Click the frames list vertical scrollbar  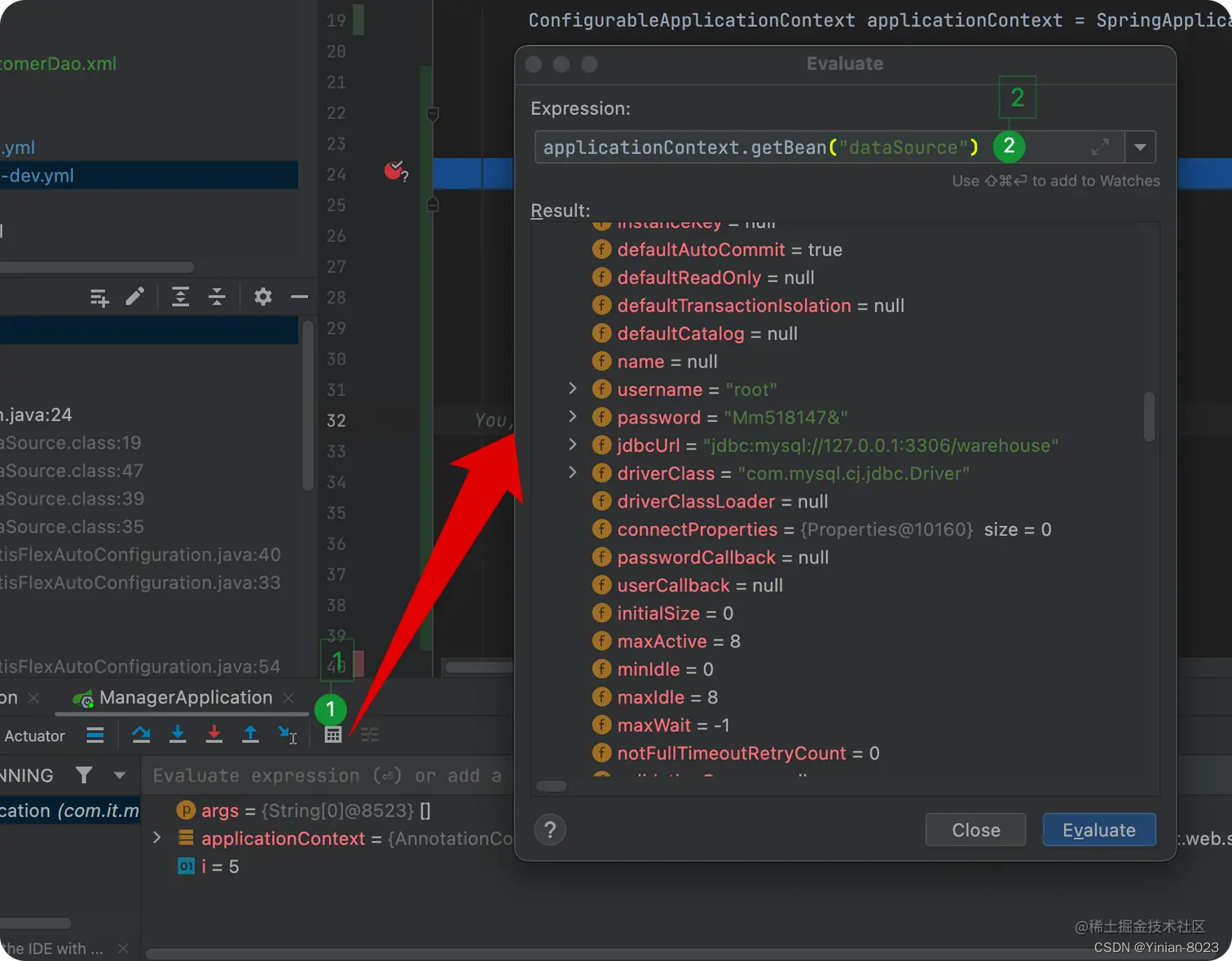tap(308, 406)
